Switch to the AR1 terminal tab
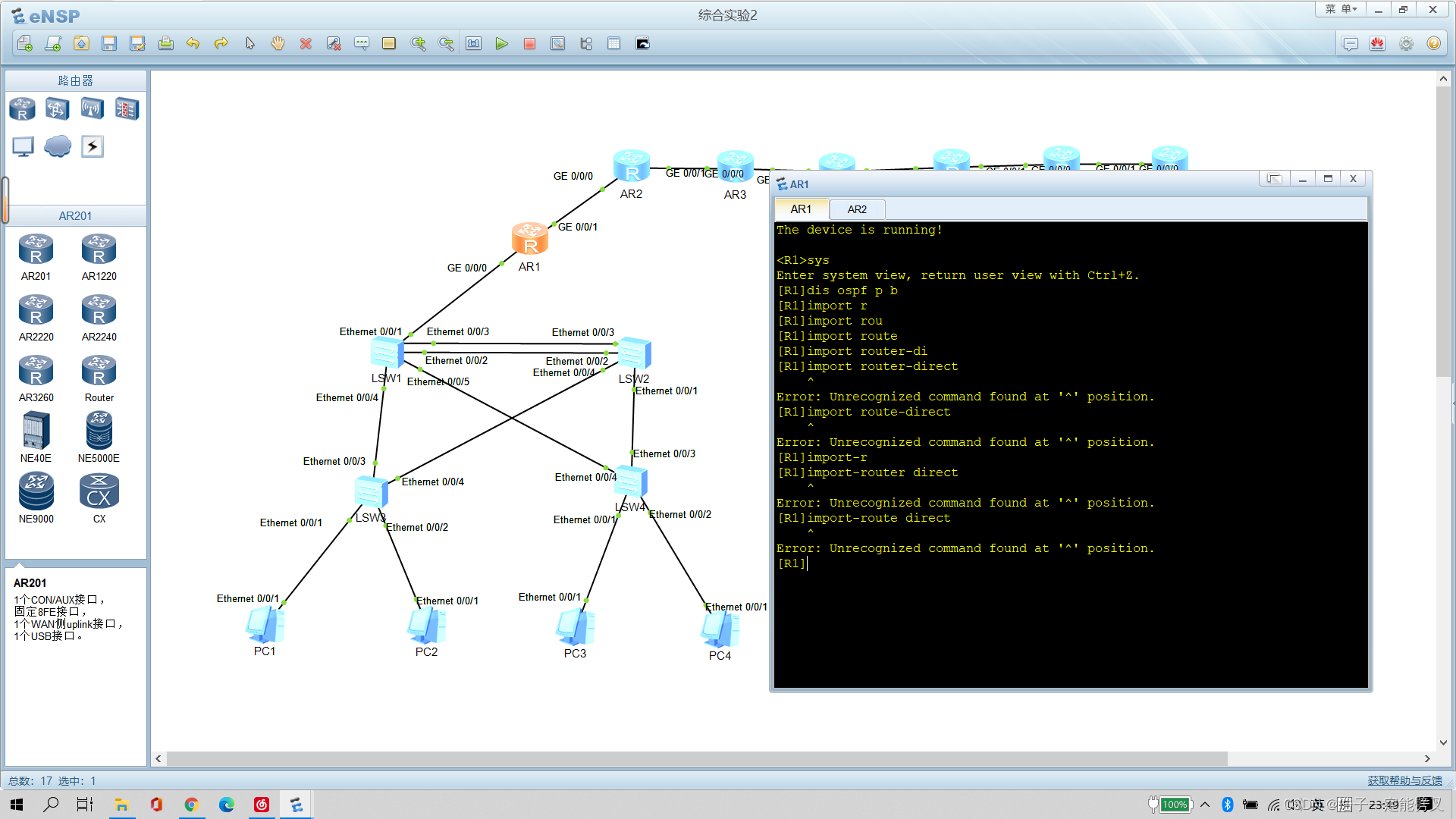This screenshot has width=1456, height=819. coord(801,209)
